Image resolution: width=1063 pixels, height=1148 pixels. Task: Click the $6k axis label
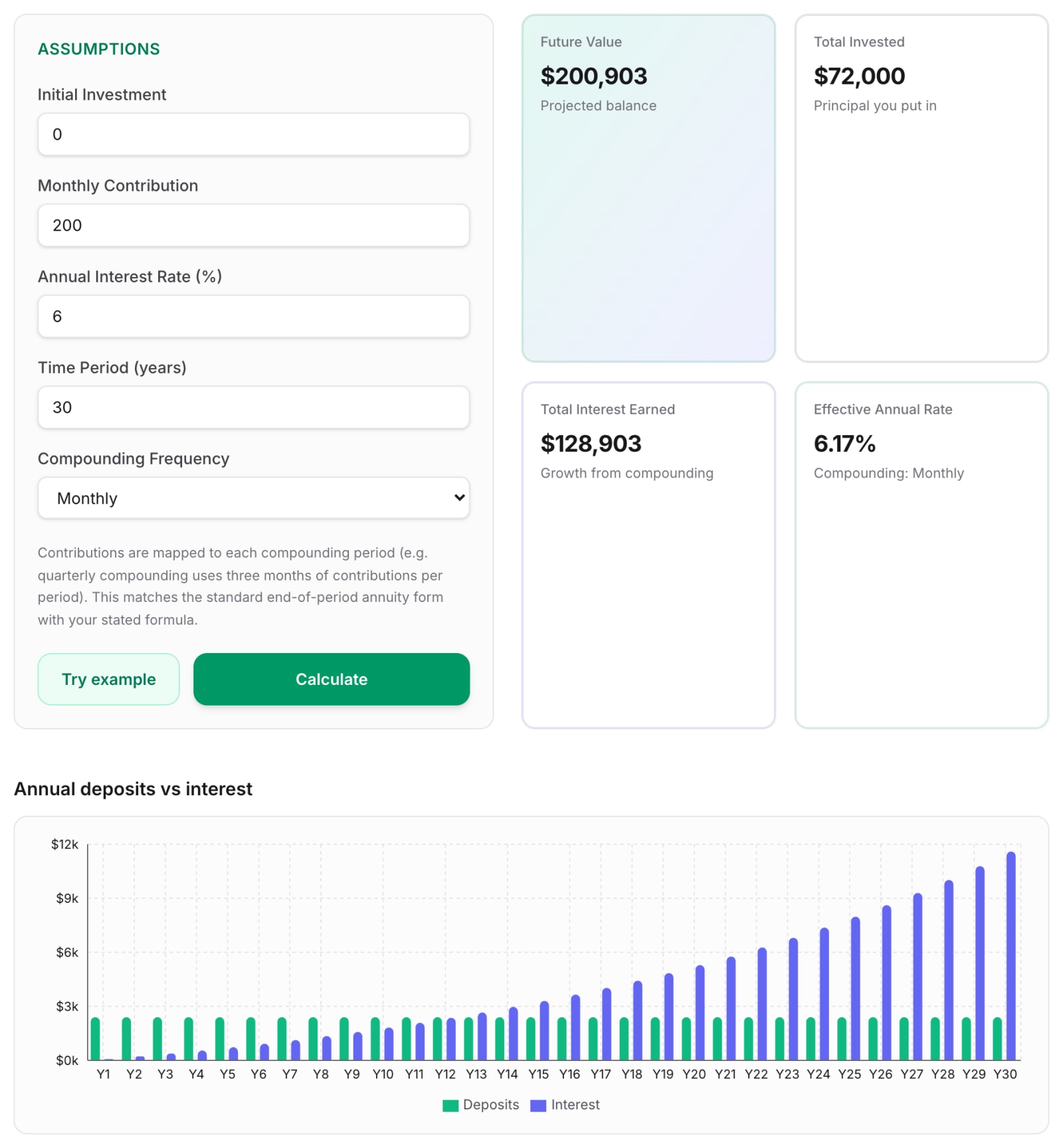coord(66,952)
